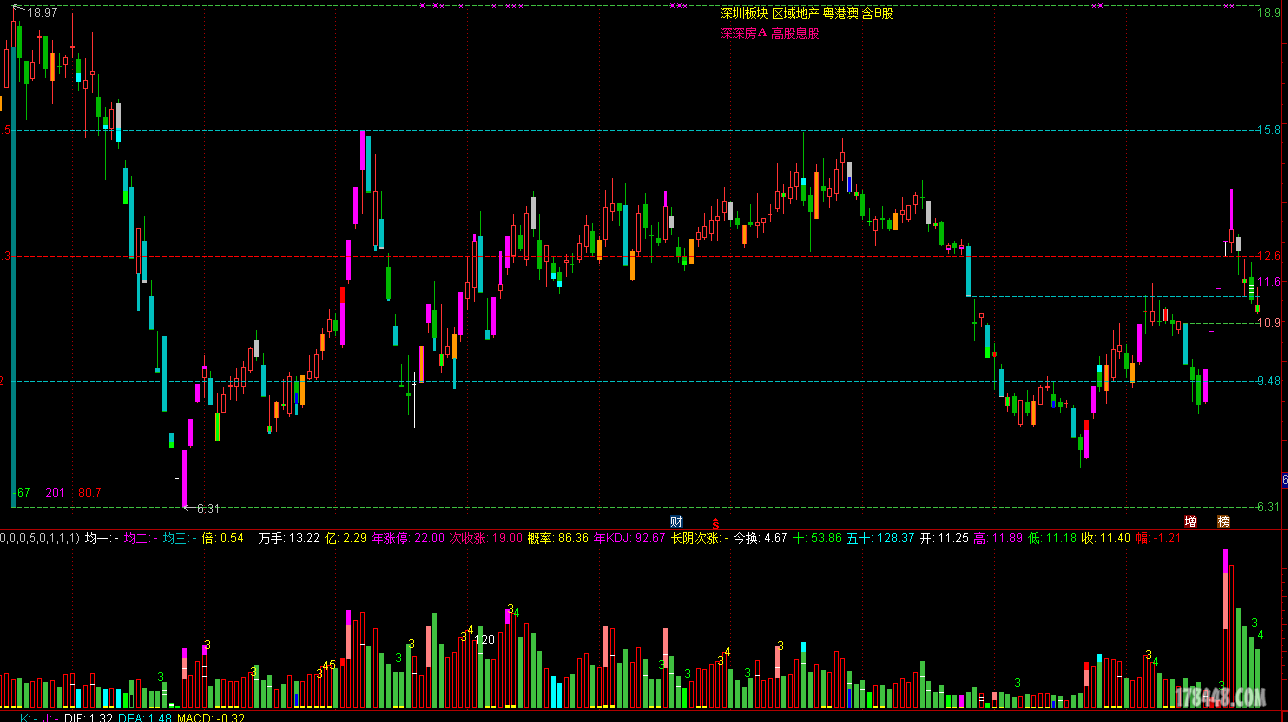This screenshot has height=722, width=1288.
Task: Click the 15.8 price axis label
Action: pos(1268,130)
